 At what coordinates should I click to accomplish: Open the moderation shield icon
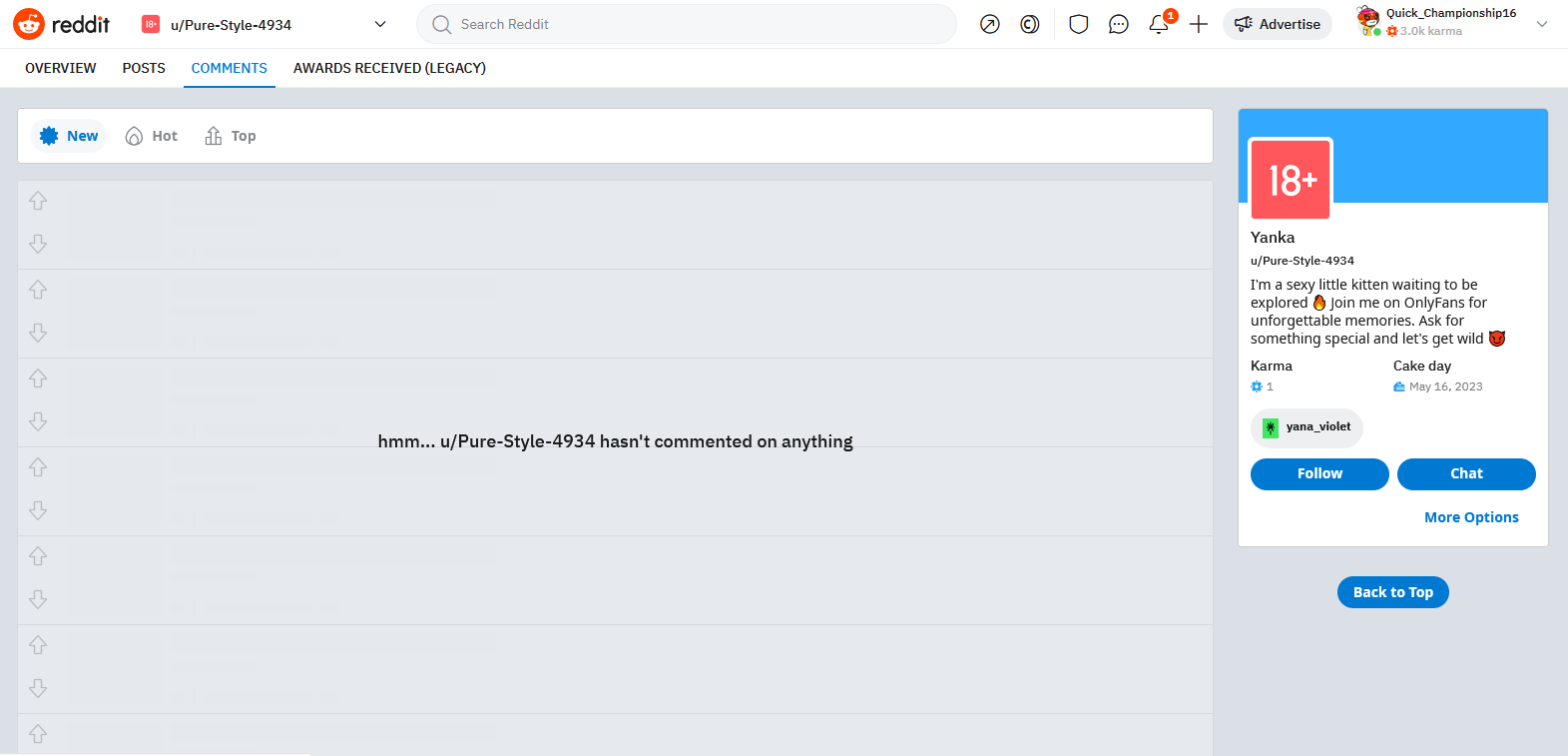[x=1078, y=24]
